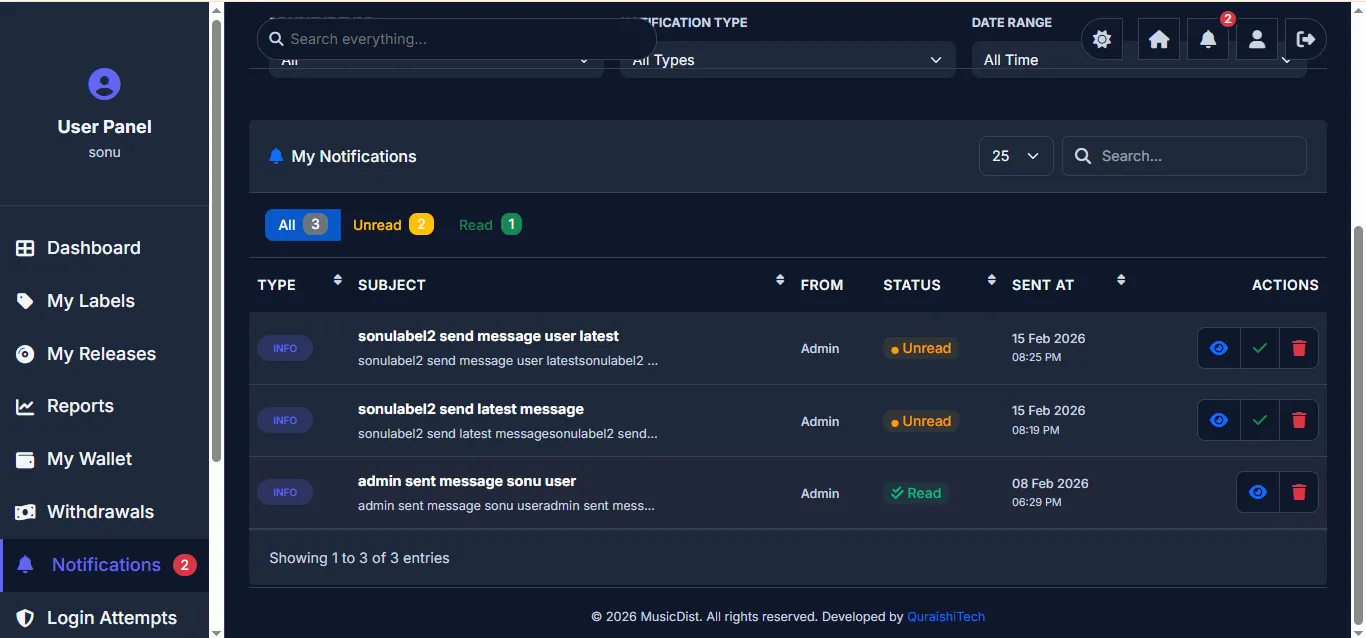1366x638 pixels.
Task: Sort table by Sent At column arrows
Action: pyautogui.click(x=1121, y=280)
